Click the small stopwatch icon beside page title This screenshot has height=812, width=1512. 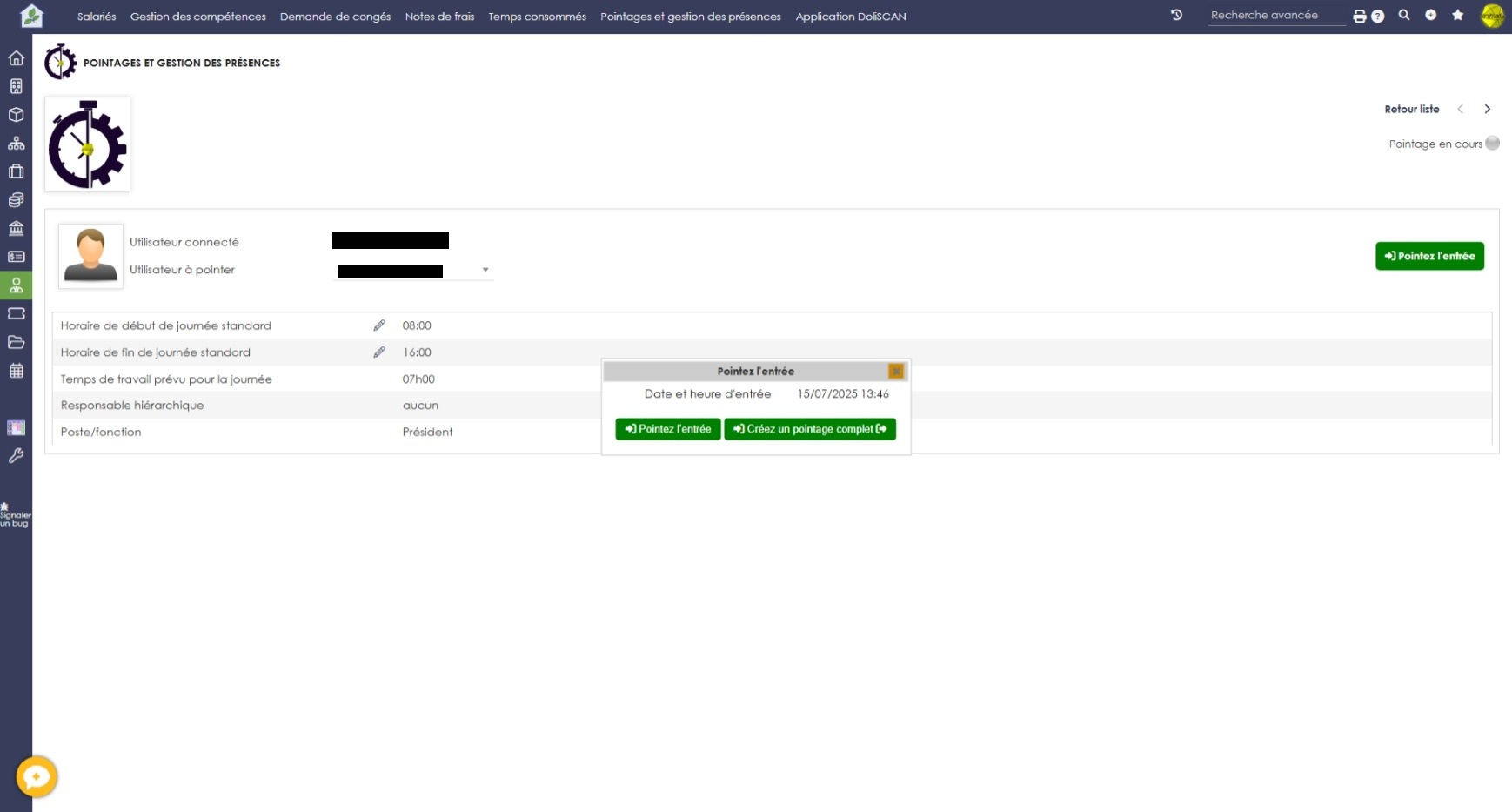(x=60, y=62)
